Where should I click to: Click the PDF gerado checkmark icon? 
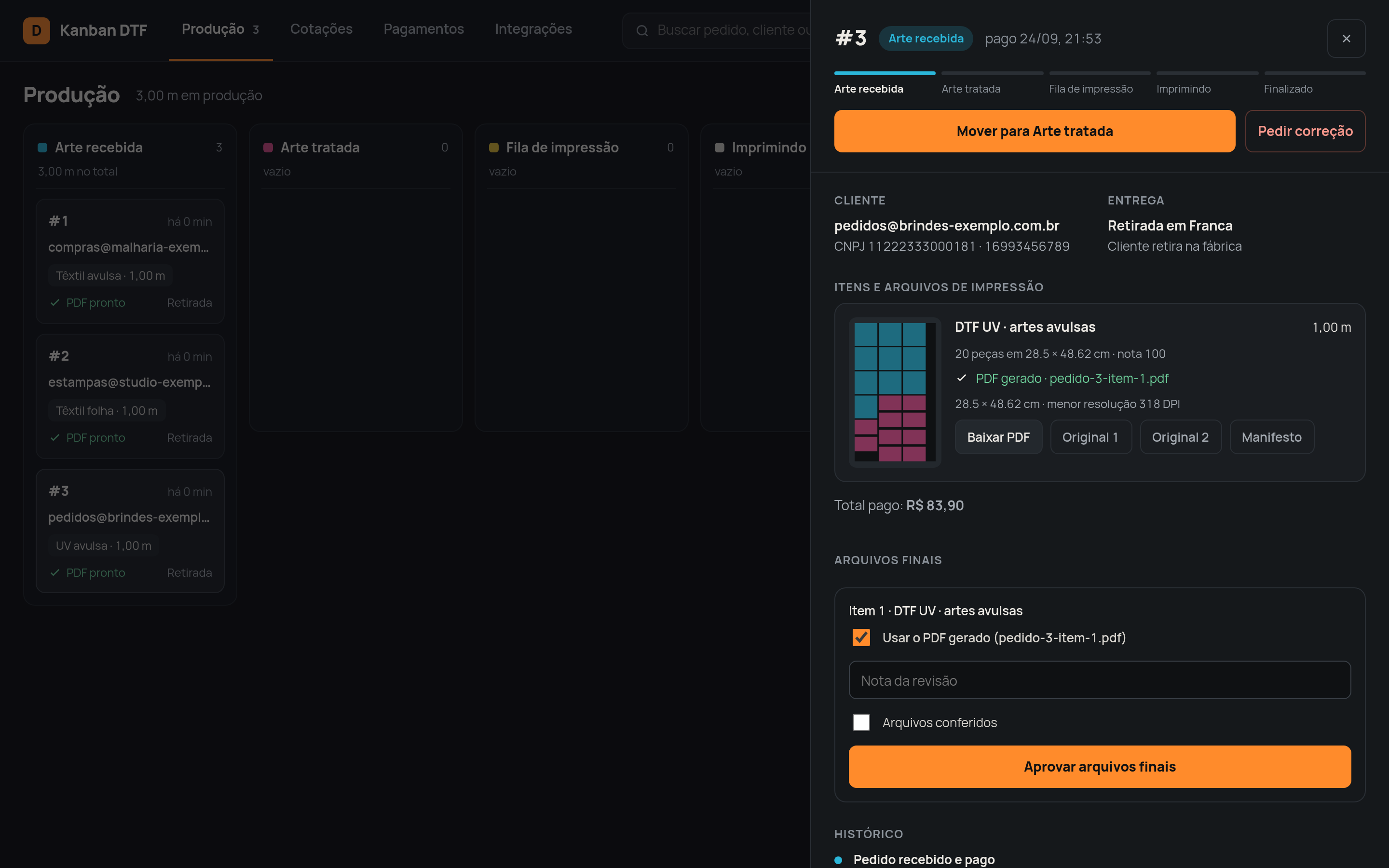[961, 379]
